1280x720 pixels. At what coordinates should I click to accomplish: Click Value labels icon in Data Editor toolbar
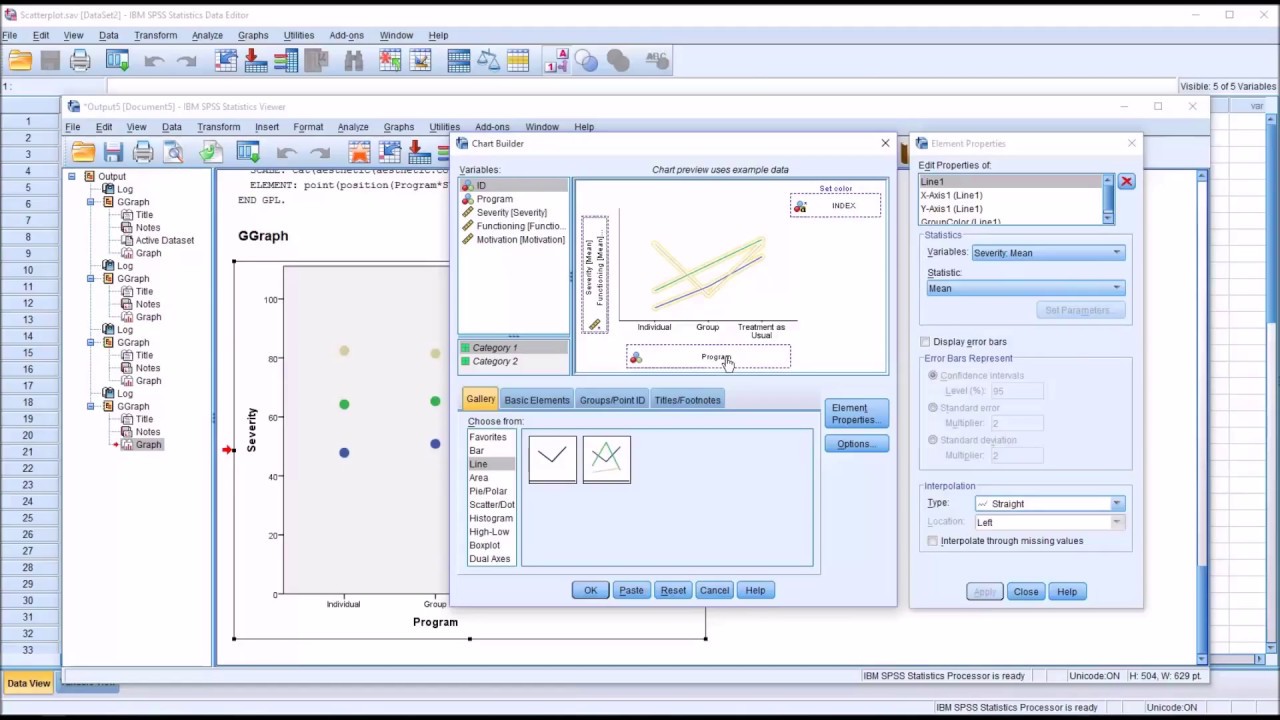coord(557,61)
